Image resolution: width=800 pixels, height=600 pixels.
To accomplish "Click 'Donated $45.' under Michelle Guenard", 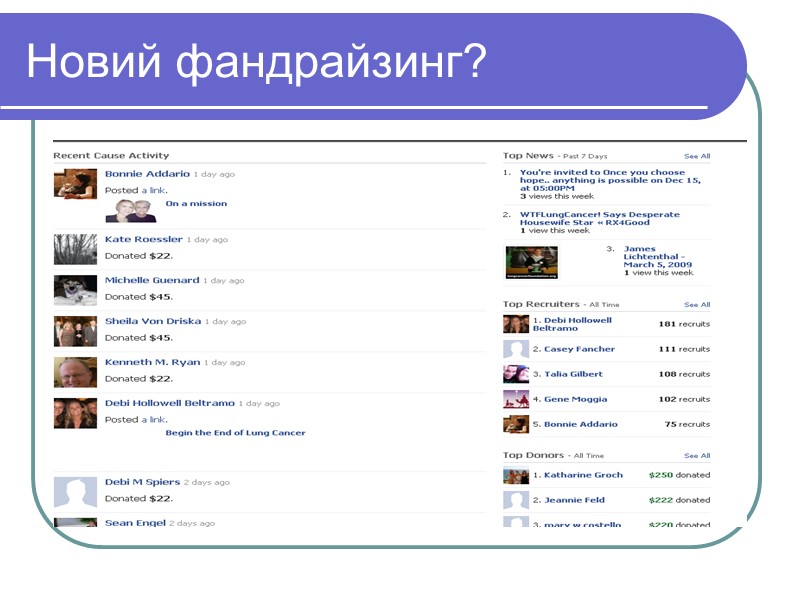I will 139,297.
